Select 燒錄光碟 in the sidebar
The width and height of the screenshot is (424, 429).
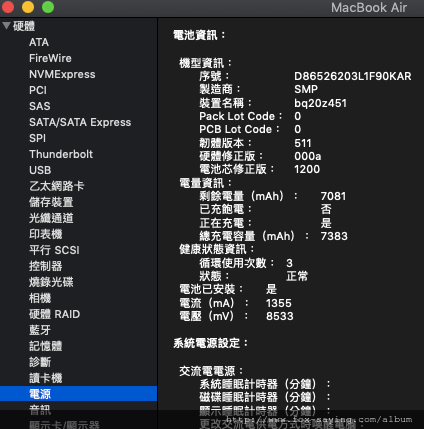[x=51, y=282]
